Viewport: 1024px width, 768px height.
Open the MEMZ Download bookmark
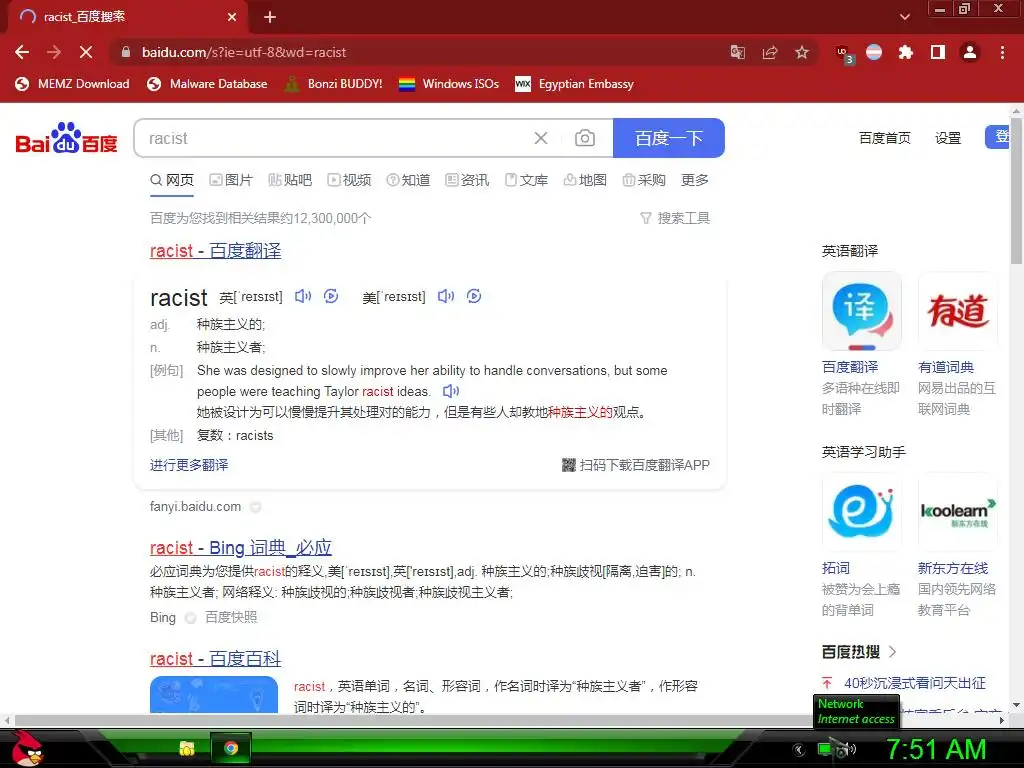tap(72, 84)
